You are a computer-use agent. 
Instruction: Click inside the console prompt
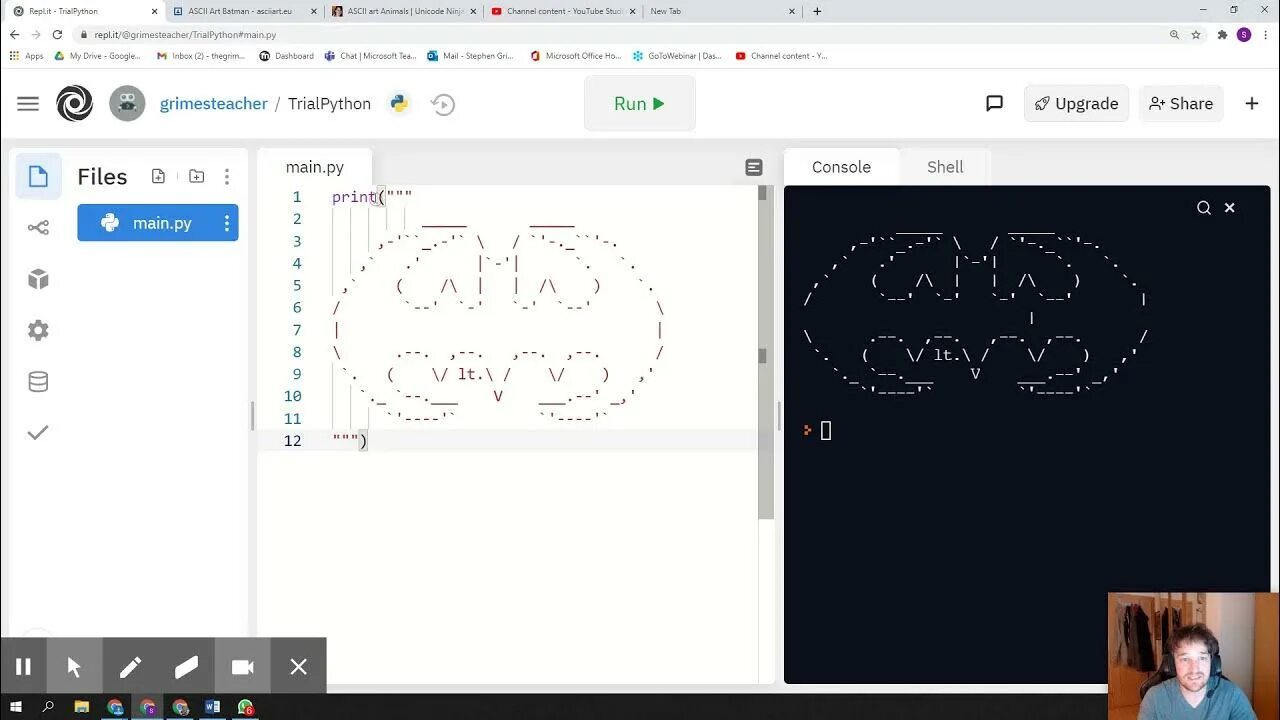pyautogui.click(x=826, y=431)
